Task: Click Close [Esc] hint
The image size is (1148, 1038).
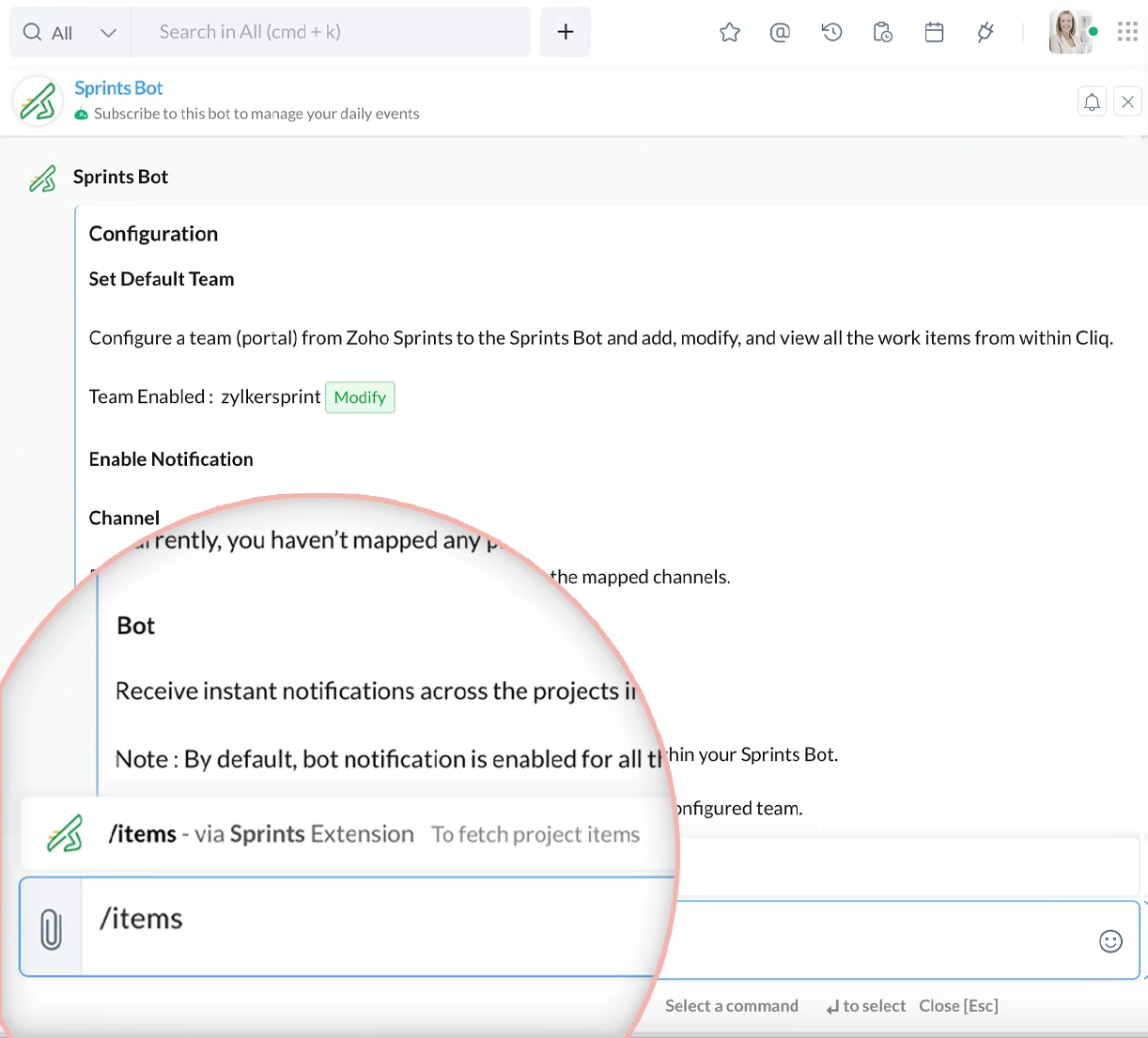Action: click(x=958, y=1006)
